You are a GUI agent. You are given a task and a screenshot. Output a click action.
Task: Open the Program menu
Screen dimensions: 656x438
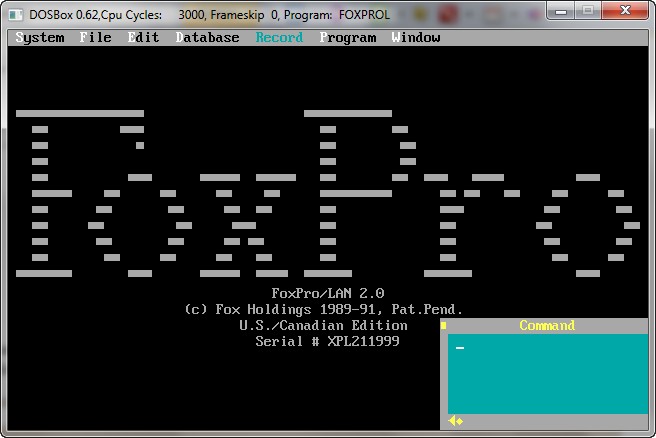coord(348,38)
